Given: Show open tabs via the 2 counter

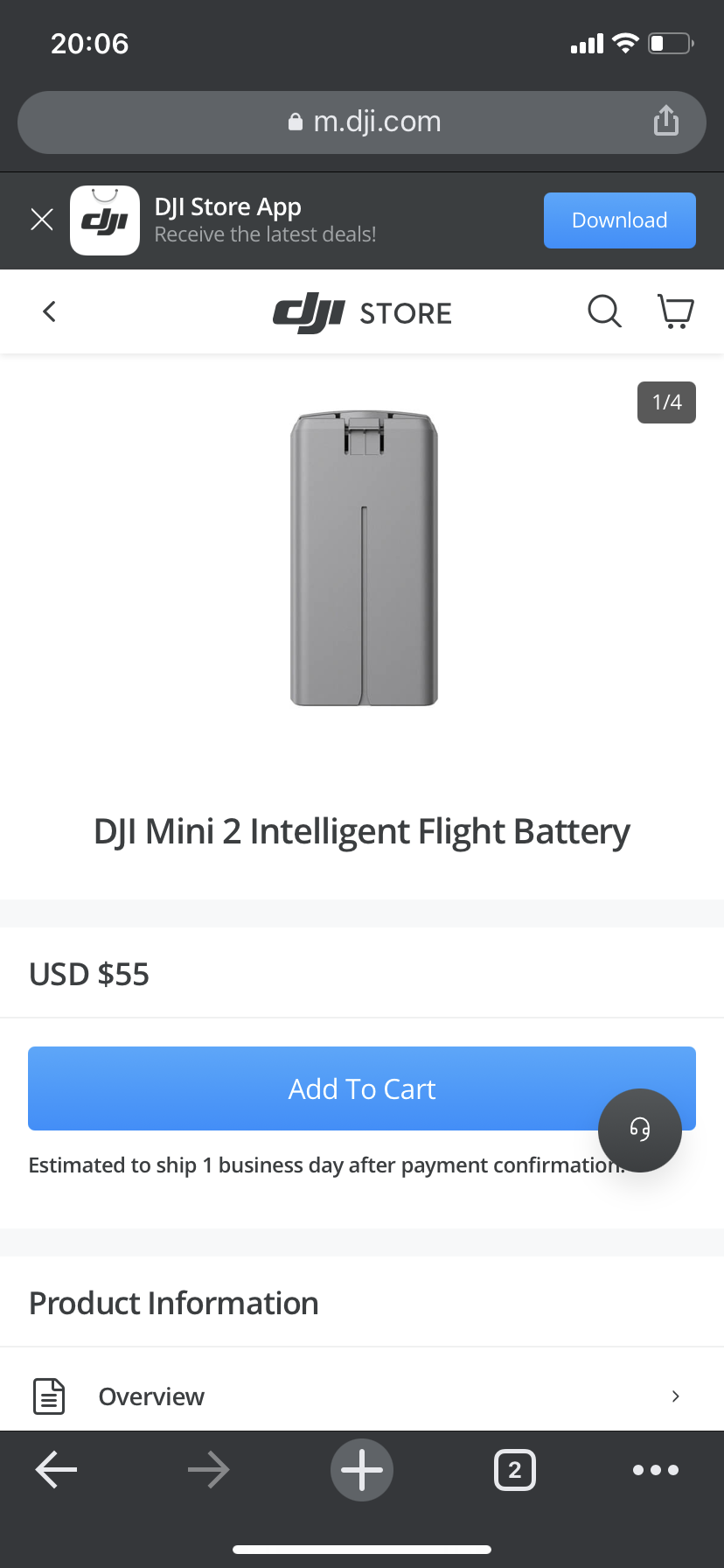Looking at the screenshot, I should tap(515, 1470).
